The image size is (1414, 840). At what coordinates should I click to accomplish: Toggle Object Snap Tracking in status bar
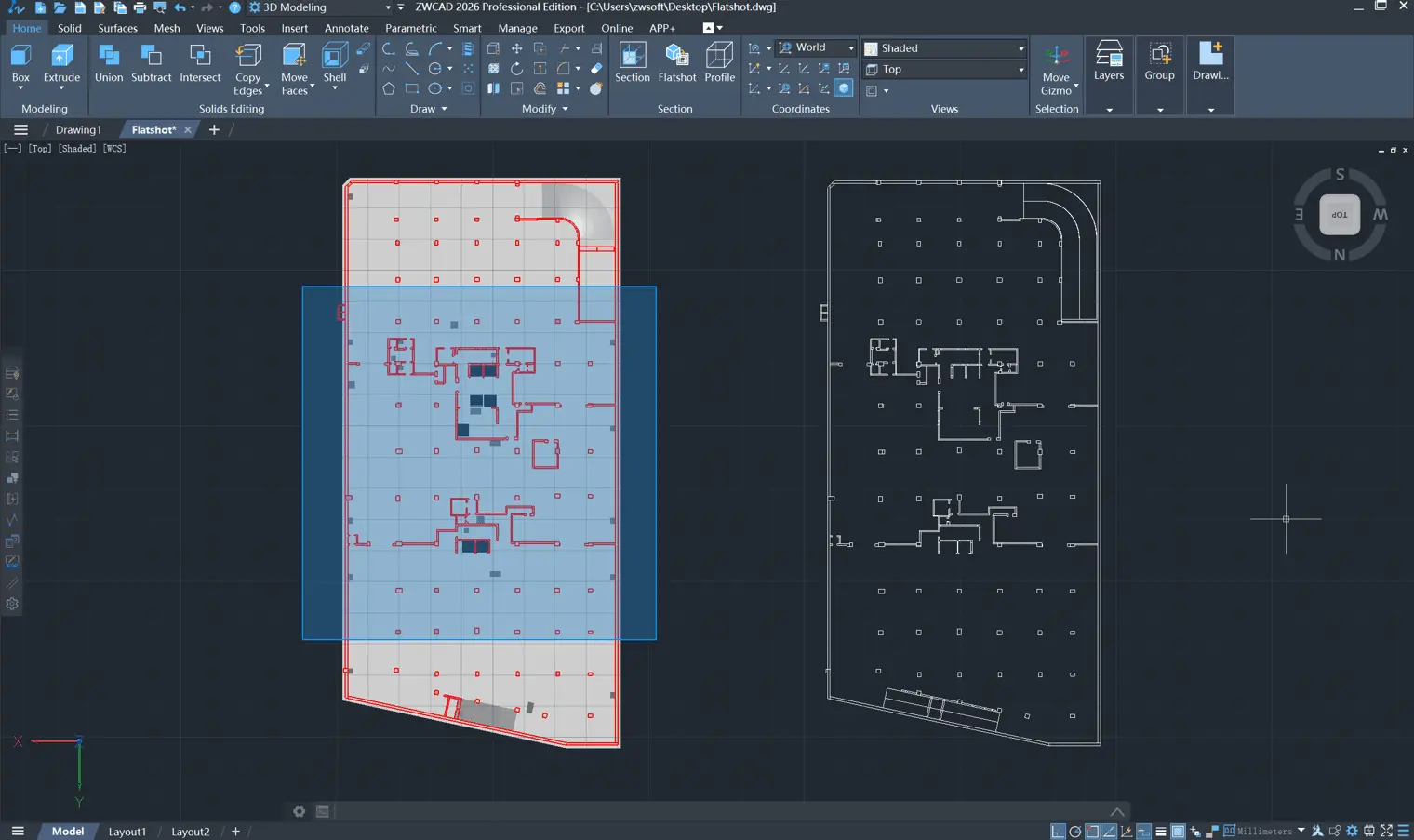click(1109, 831)
